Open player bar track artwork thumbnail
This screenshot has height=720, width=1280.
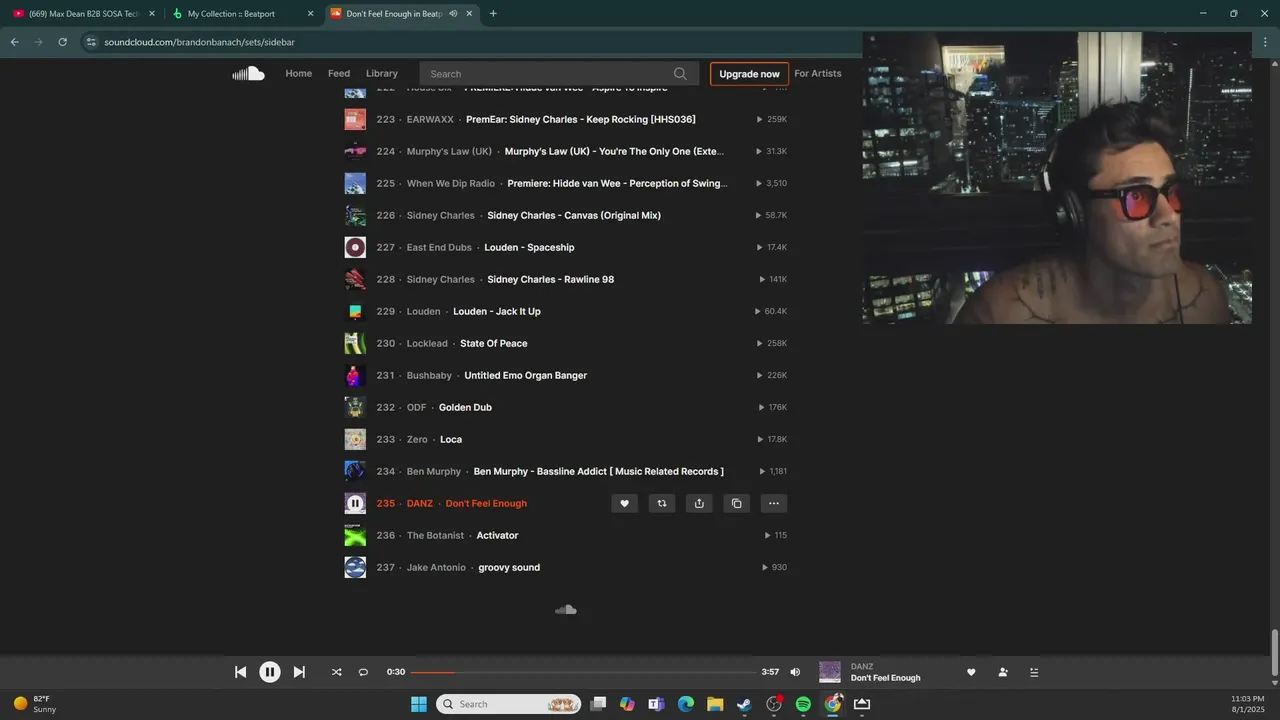(830, 672)
